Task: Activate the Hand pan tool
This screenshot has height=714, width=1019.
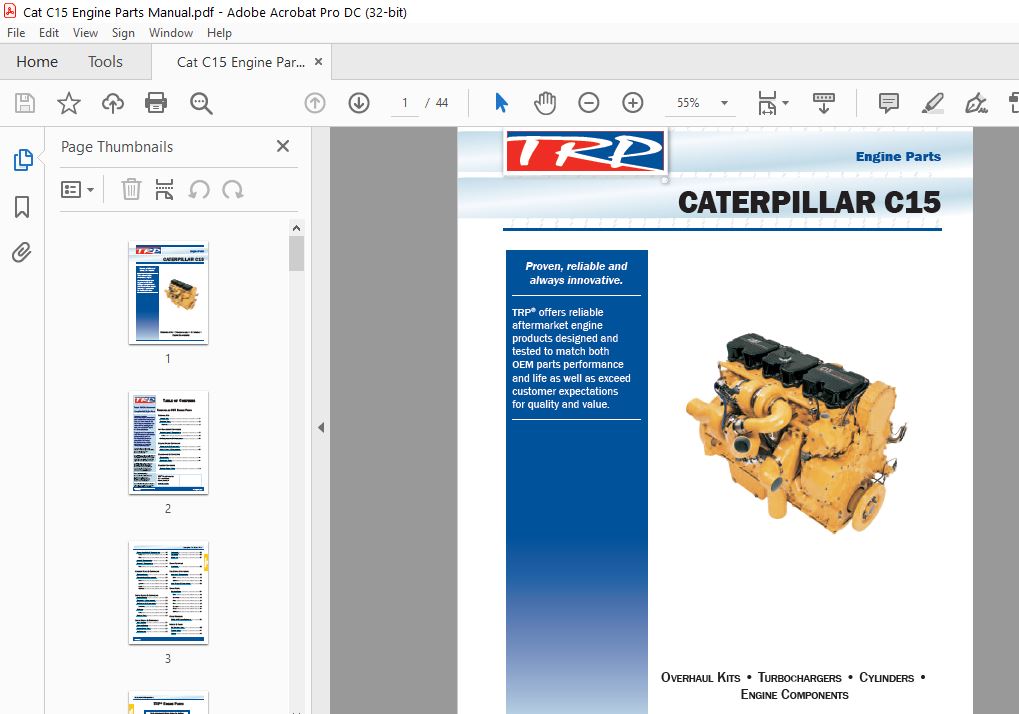Action: tap(545, 103)
